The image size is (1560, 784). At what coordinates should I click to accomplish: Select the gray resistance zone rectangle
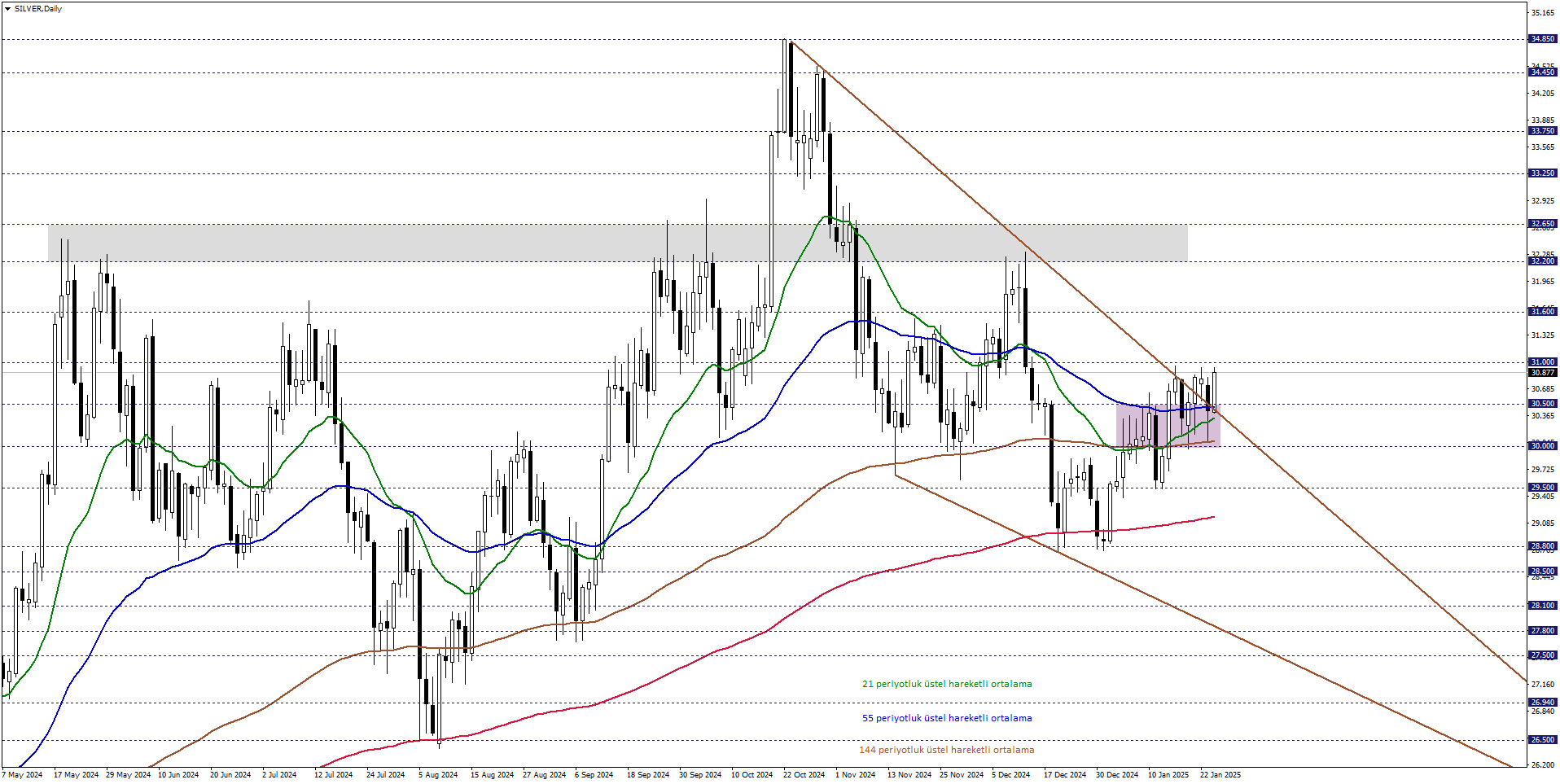(x=618, y=243)
